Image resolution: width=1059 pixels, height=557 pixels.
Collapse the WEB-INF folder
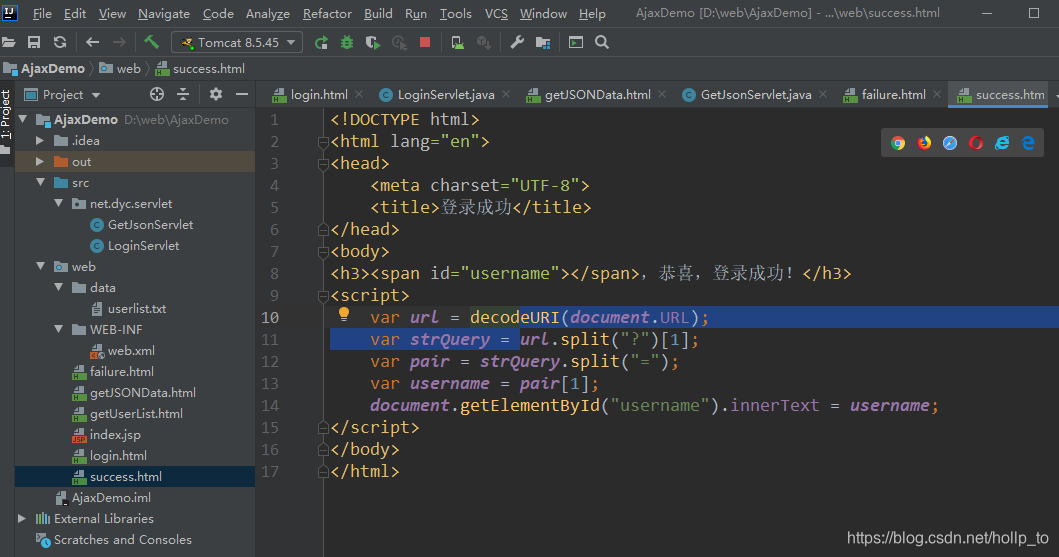[x=59, y=329]
